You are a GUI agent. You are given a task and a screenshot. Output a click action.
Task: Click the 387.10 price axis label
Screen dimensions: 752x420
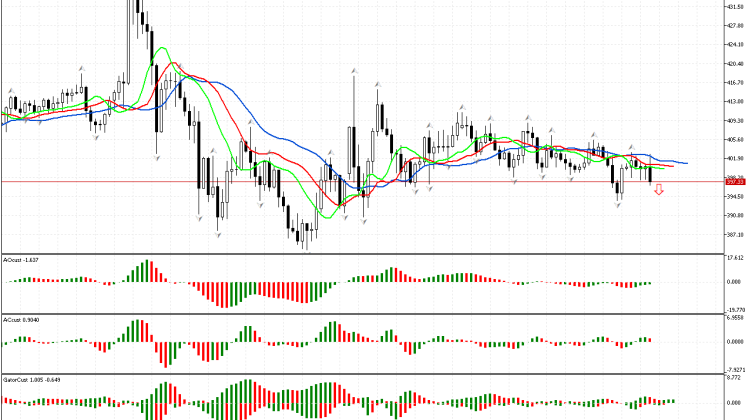pos(735,234)
